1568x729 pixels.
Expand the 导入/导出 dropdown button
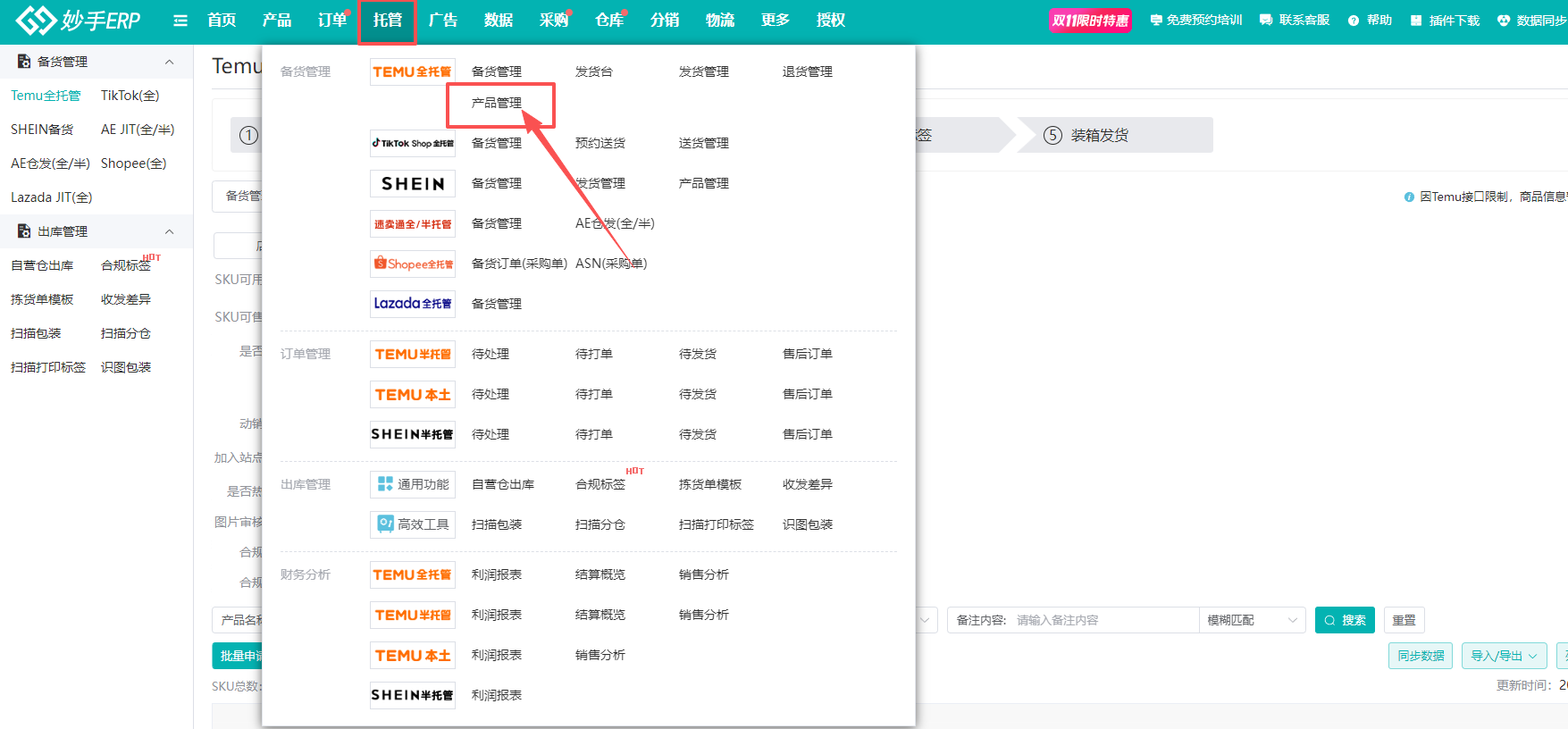click(1504, 656)
